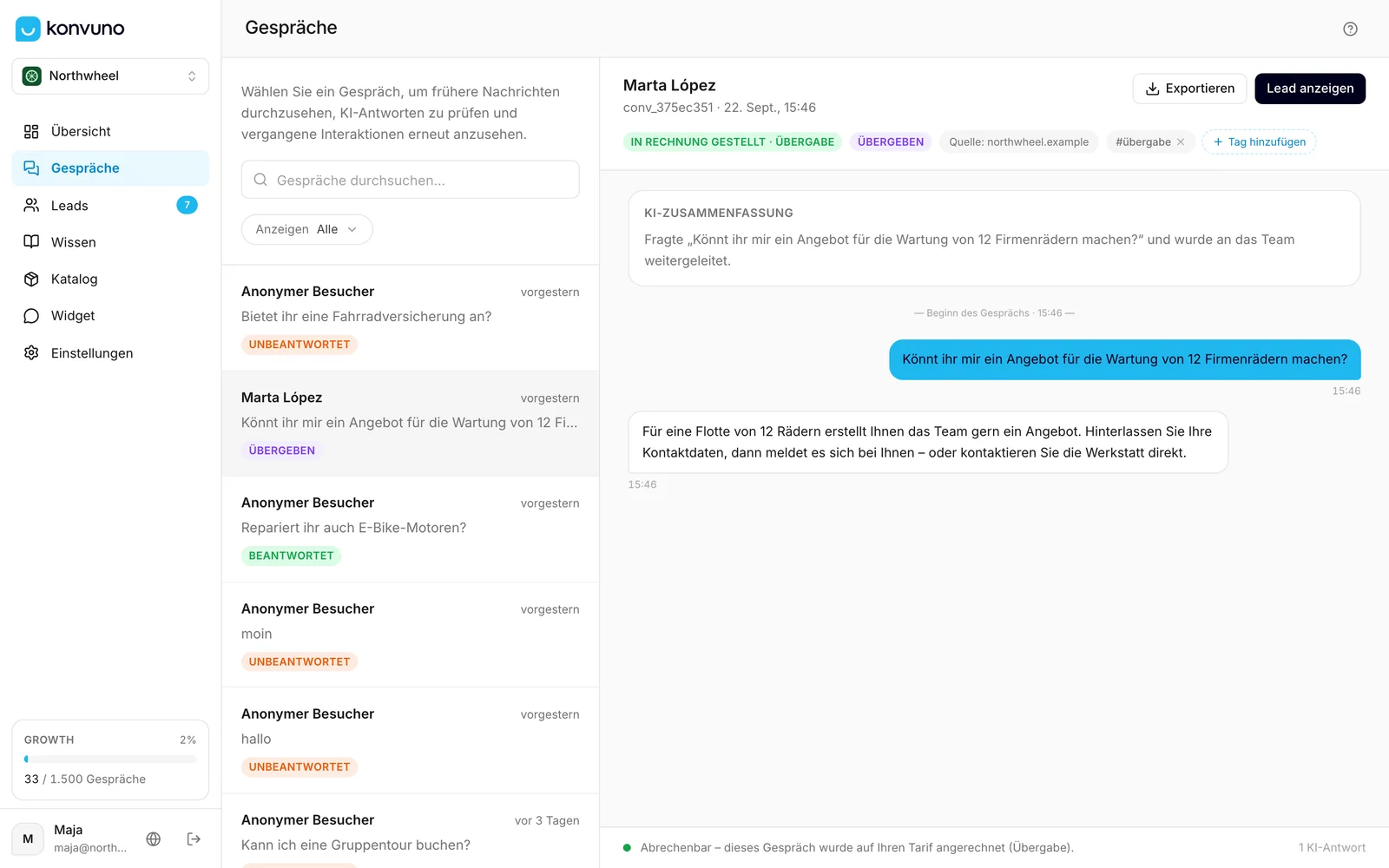Click the Growth plan usage progress bar
Image resolution: width=1389 pixels, height=868 pixels.
pyautogui.click(x=110, y=759)
